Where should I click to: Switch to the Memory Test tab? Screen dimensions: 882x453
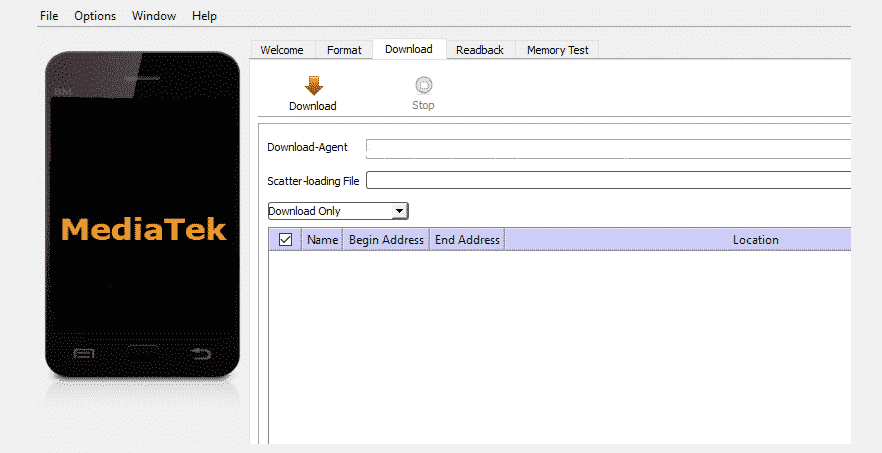click(x=558, y=50)
